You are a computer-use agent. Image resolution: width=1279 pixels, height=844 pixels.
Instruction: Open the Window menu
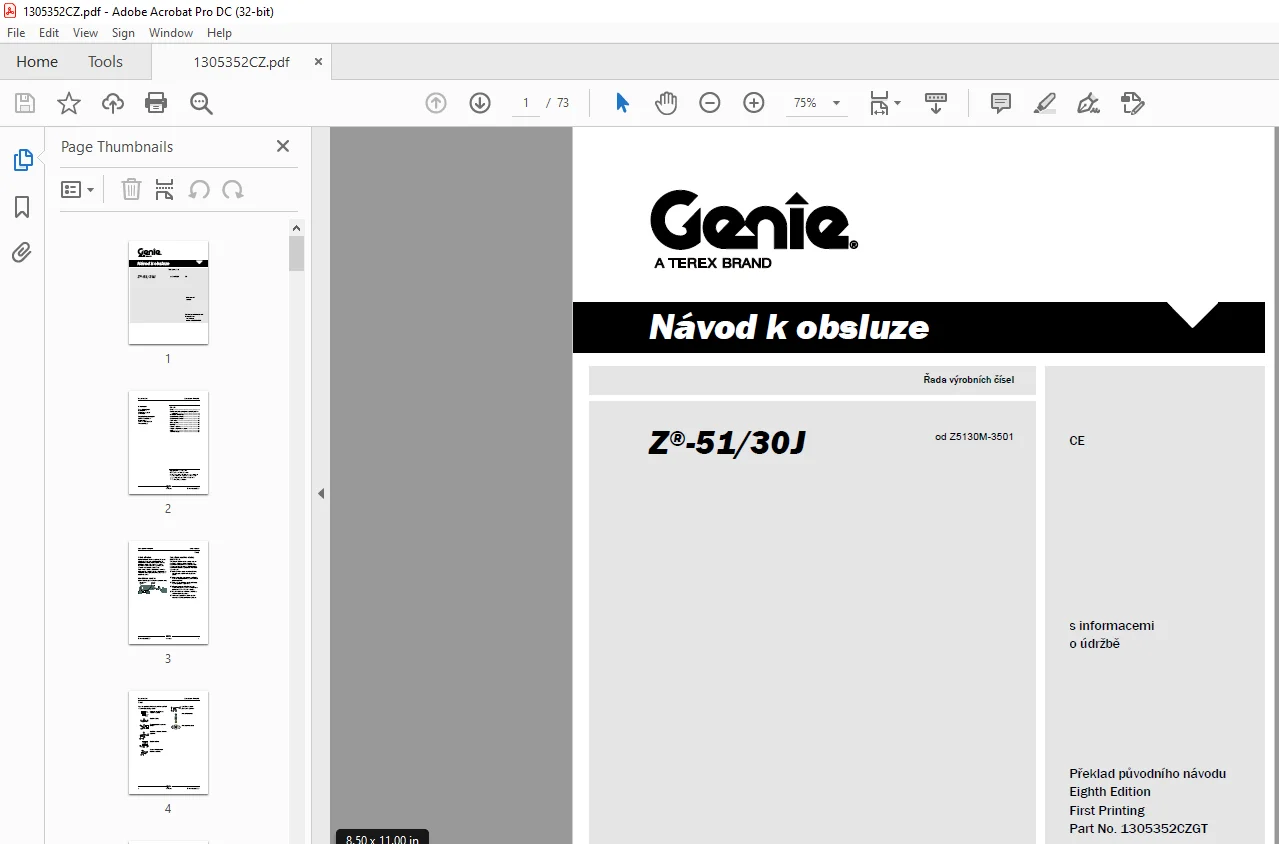[171, 33]
